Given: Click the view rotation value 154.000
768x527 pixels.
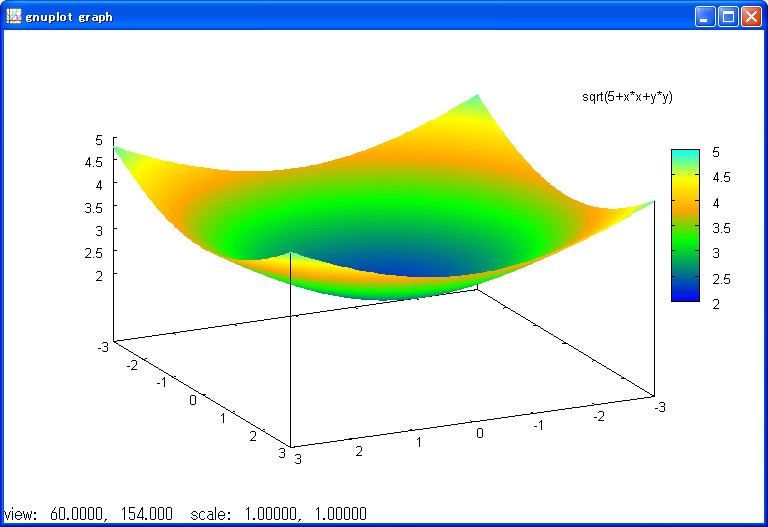Looking at the screenshot, I should 146,514.
